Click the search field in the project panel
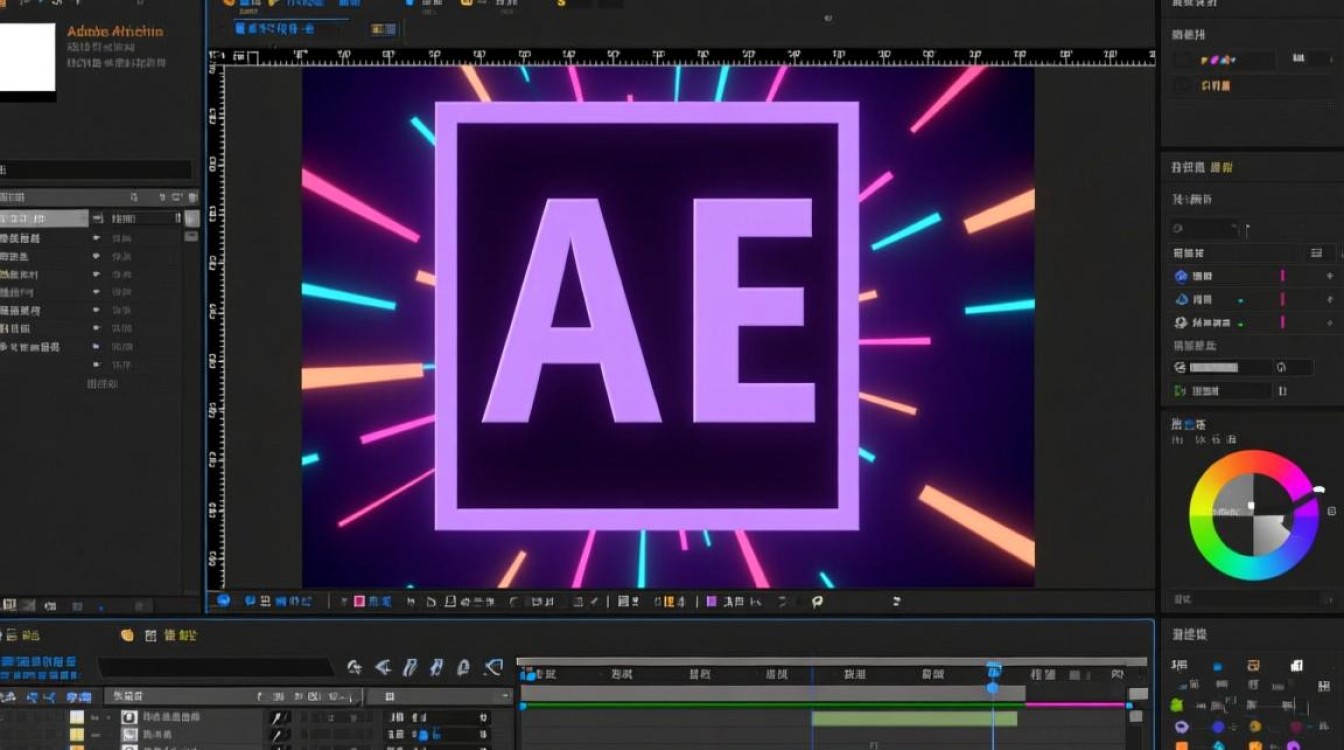The width and height of the screenshot is (1344, 750). click(x=95, y=170)
